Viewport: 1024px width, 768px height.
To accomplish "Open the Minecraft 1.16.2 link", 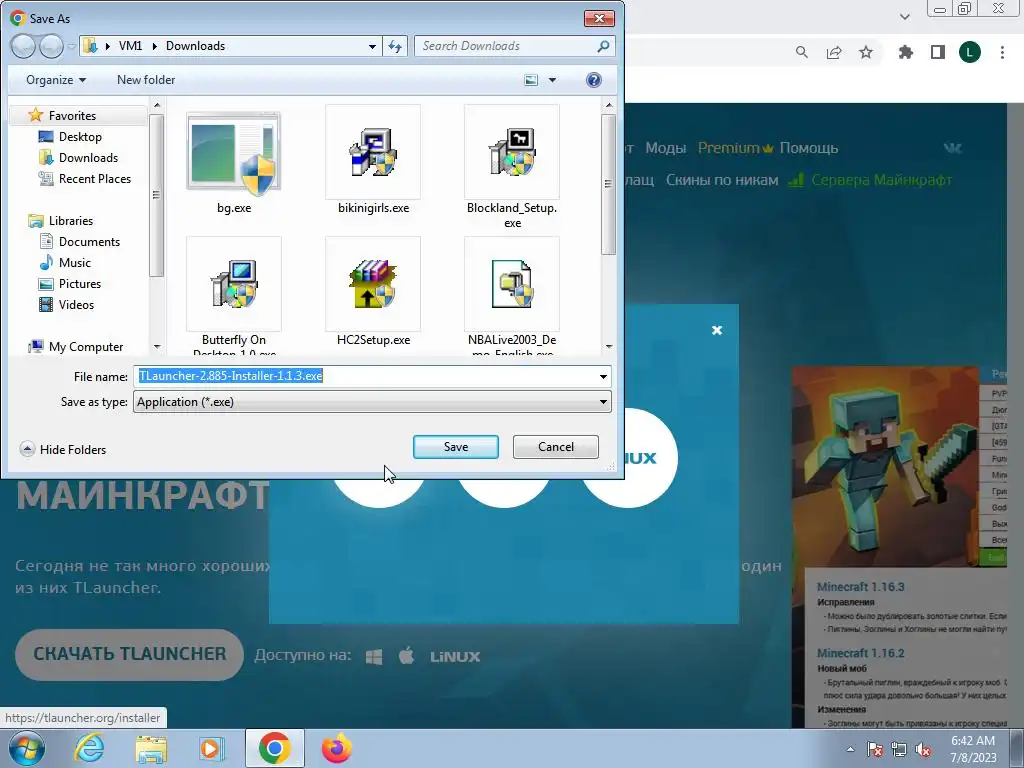I will pyautogui.click(x=860, y=653).
